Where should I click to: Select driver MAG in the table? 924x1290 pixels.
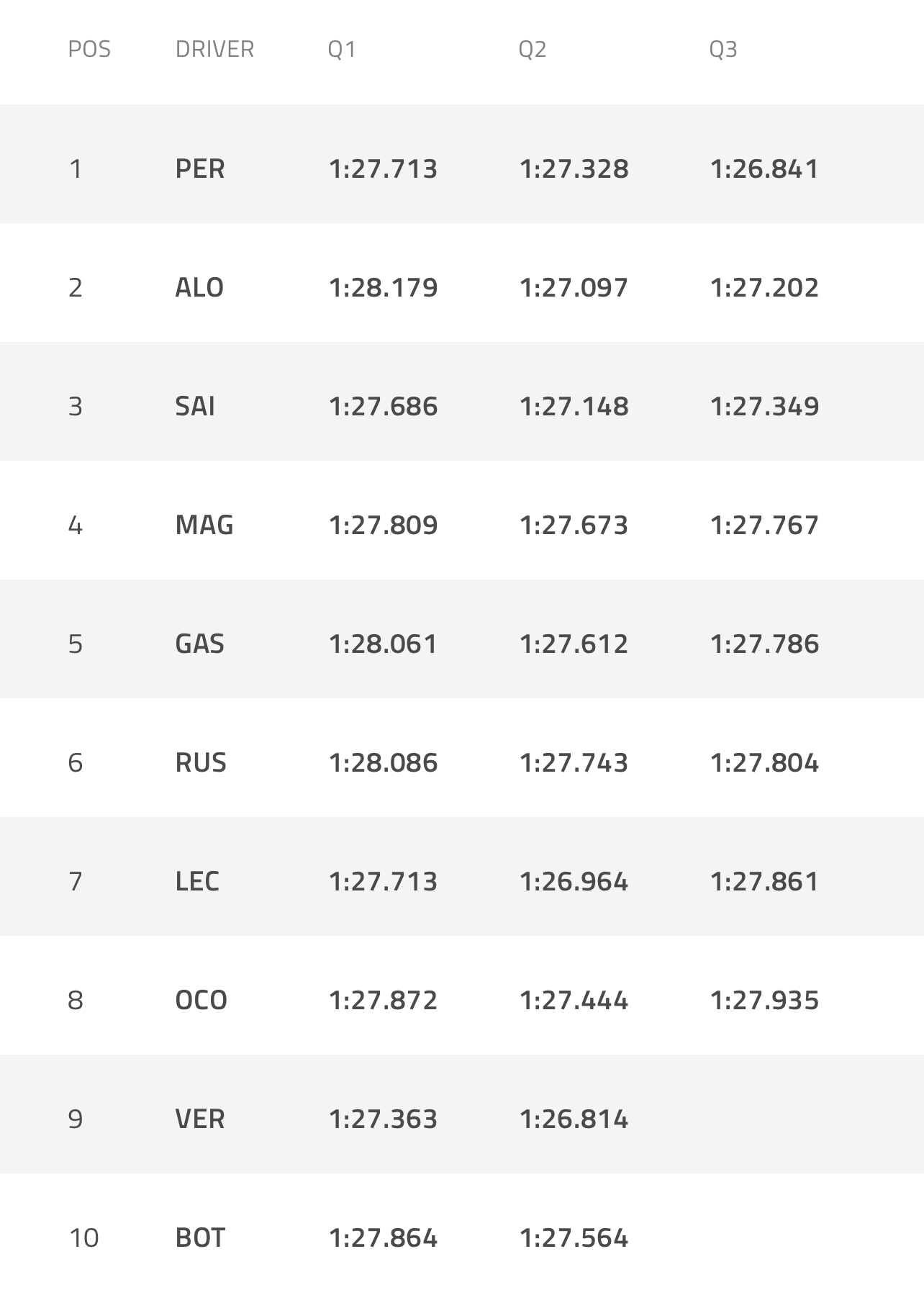204,526
